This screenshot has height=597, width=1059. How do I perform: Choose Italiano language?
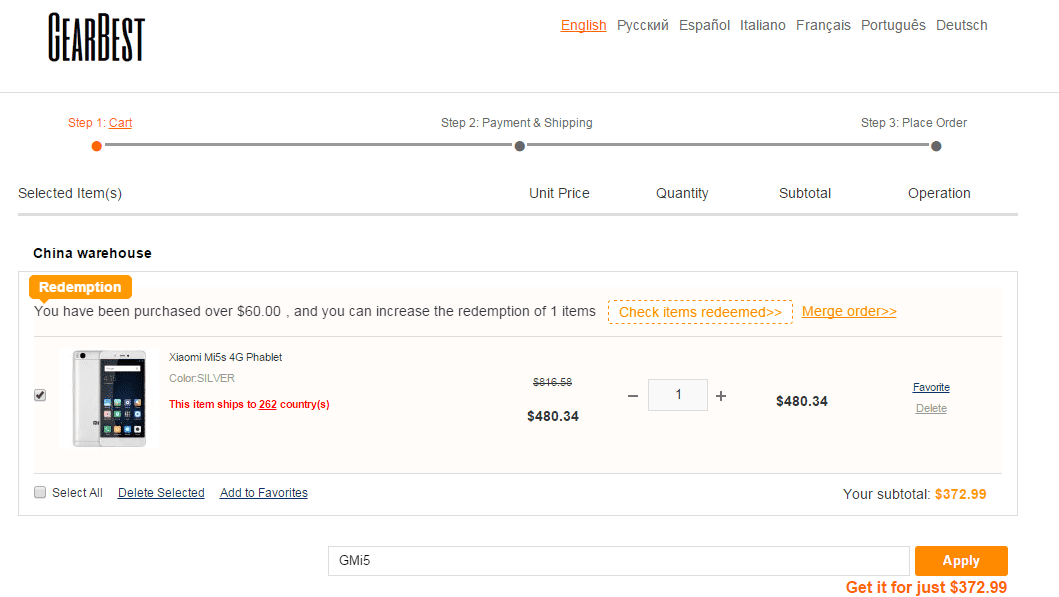(x=762, y=25)
